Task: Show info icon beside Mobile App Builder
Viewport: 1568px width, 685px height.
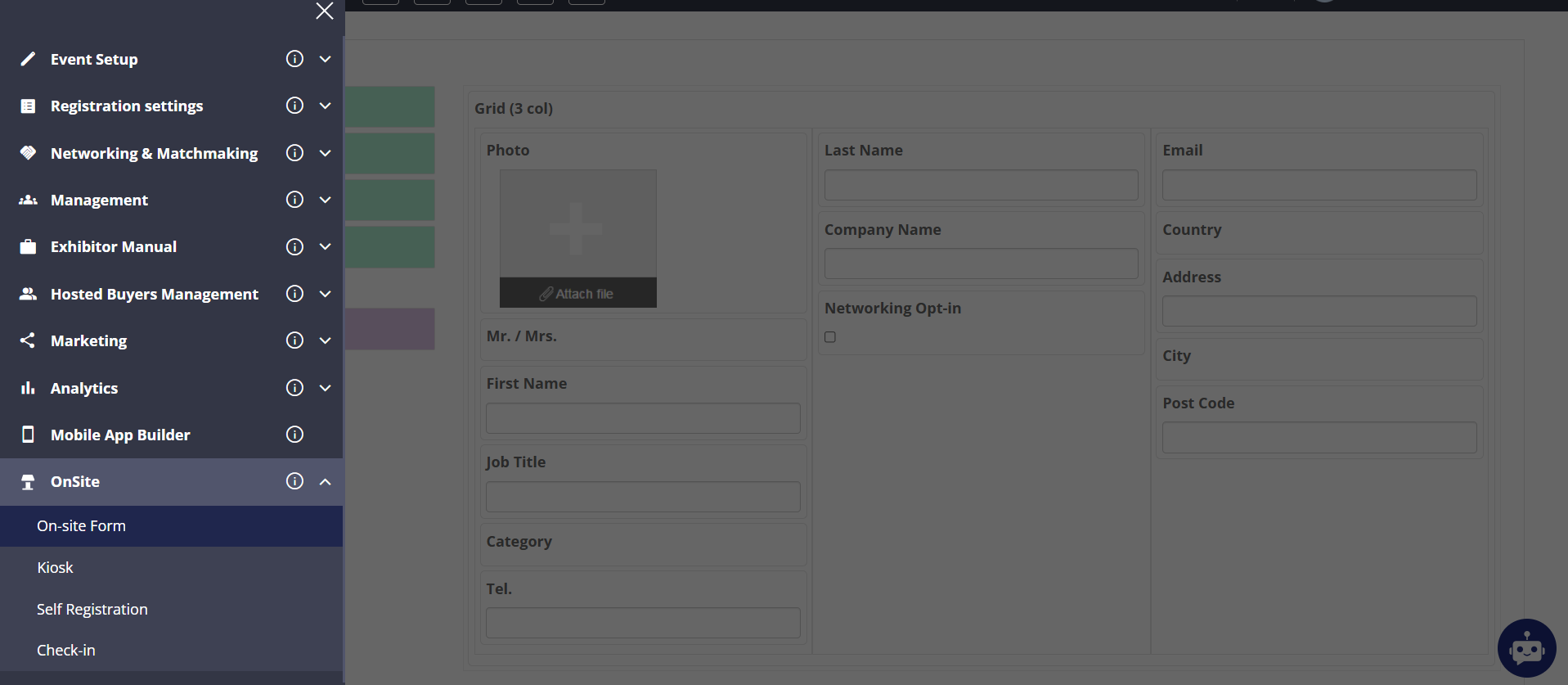Action: tap(294, 435)
